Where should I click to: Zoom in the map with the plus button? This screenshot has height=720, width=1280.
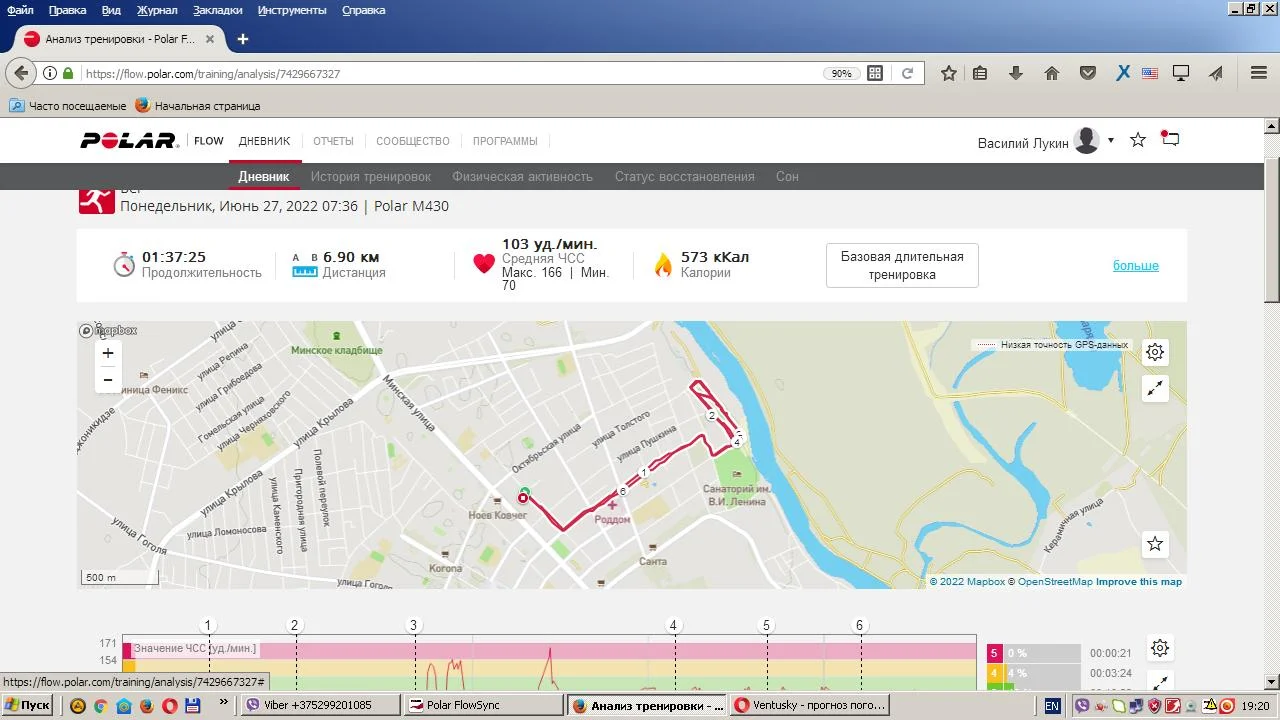108,353
